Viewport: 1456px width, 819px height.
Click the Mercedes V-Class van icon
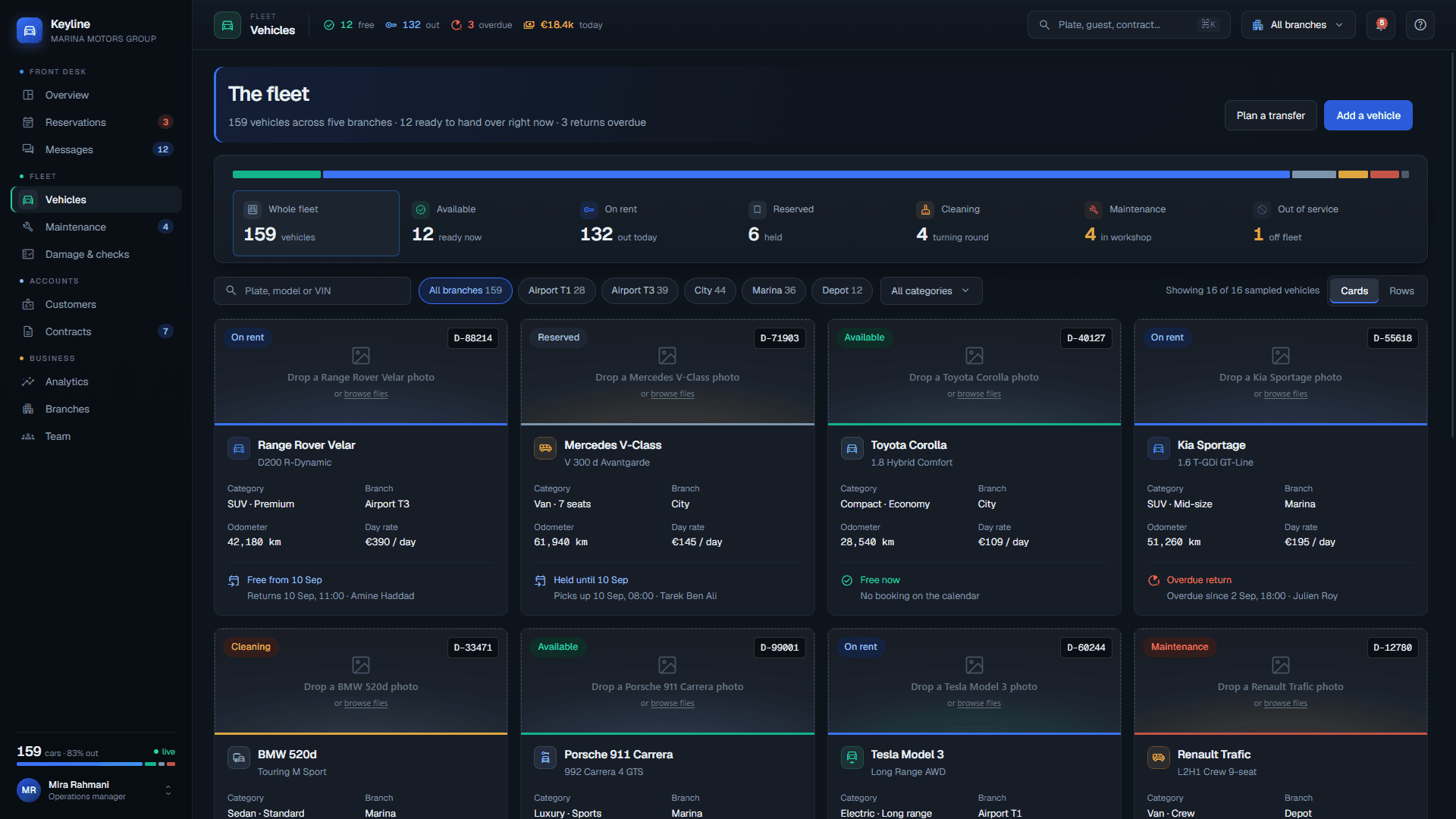(545, 448)
